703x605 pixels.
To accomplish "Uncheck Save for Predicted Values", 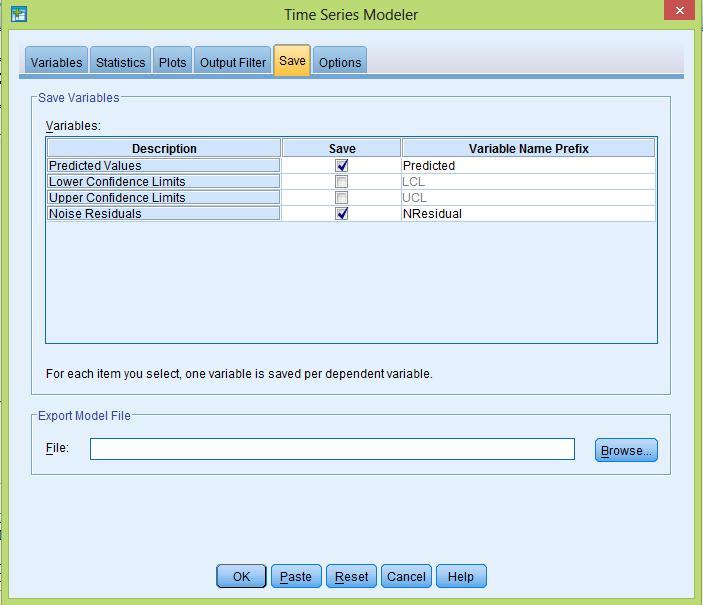I will tap(342, 165).
